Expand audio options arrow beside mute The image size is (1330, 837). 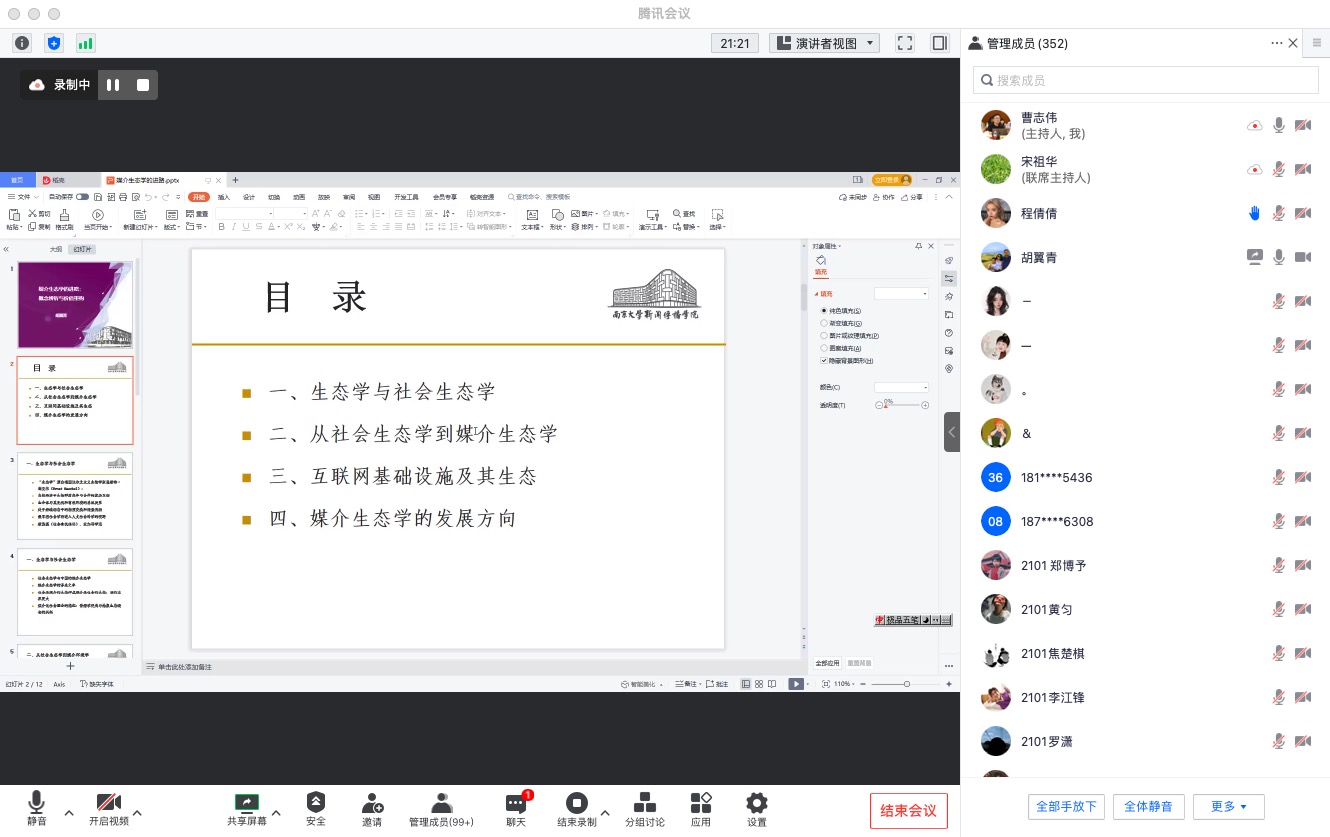click(69, 812)
